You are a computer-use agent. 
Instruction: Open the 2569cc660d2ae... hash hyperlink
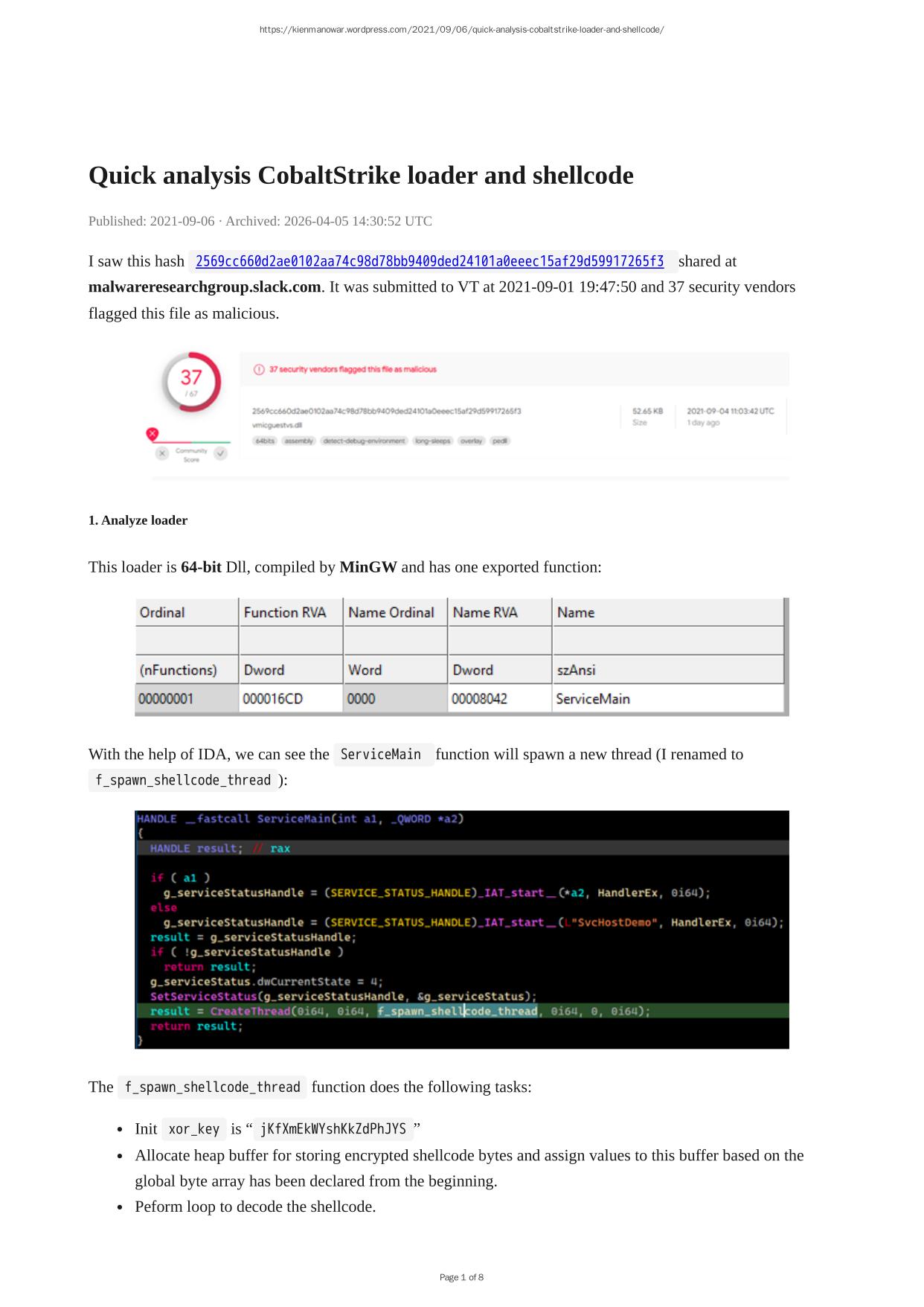coord(429,261)
